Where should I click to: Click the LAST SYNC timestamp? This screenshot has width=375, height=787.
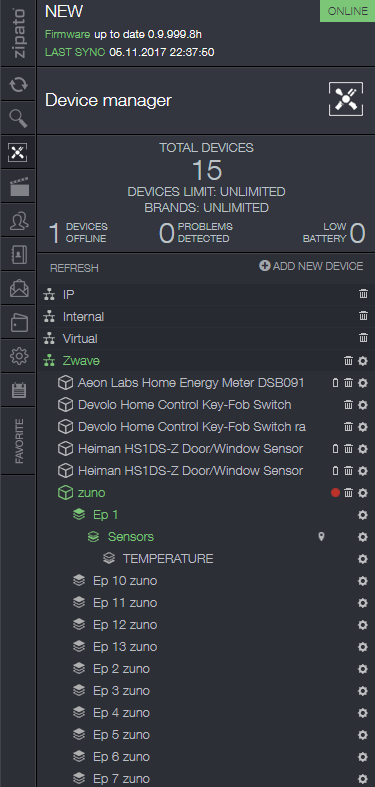[130, 52]
